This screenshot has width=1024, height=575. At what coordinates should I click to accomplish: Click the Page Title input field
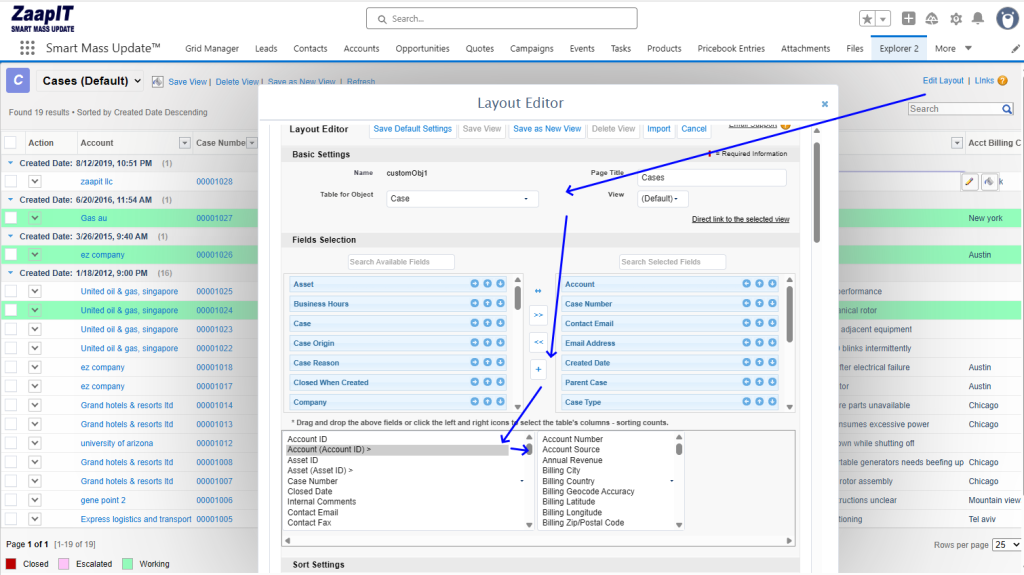click(x=712, y=178)
